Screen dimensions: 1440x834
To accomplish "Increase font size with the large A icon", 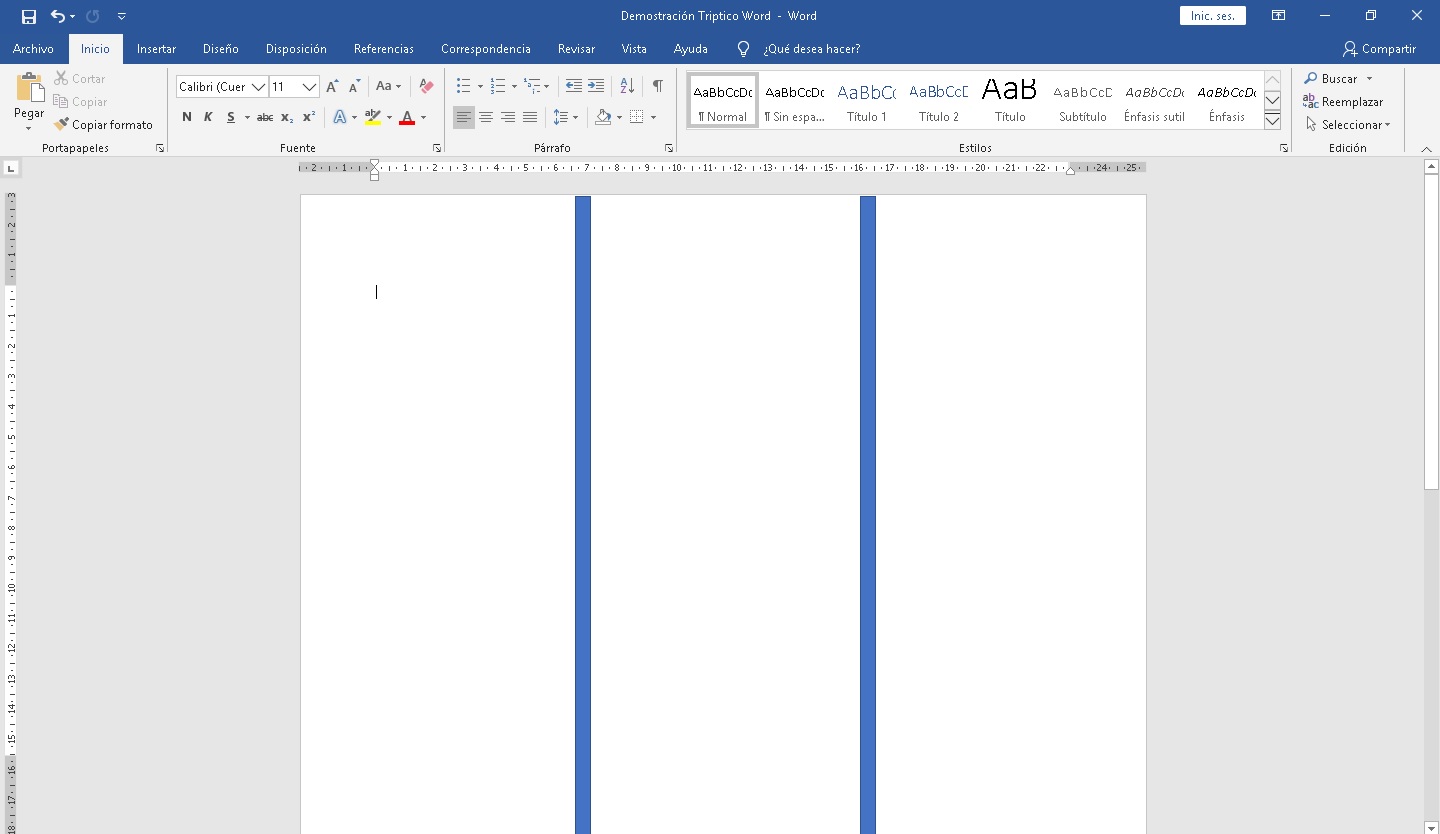I will point(333,87).
